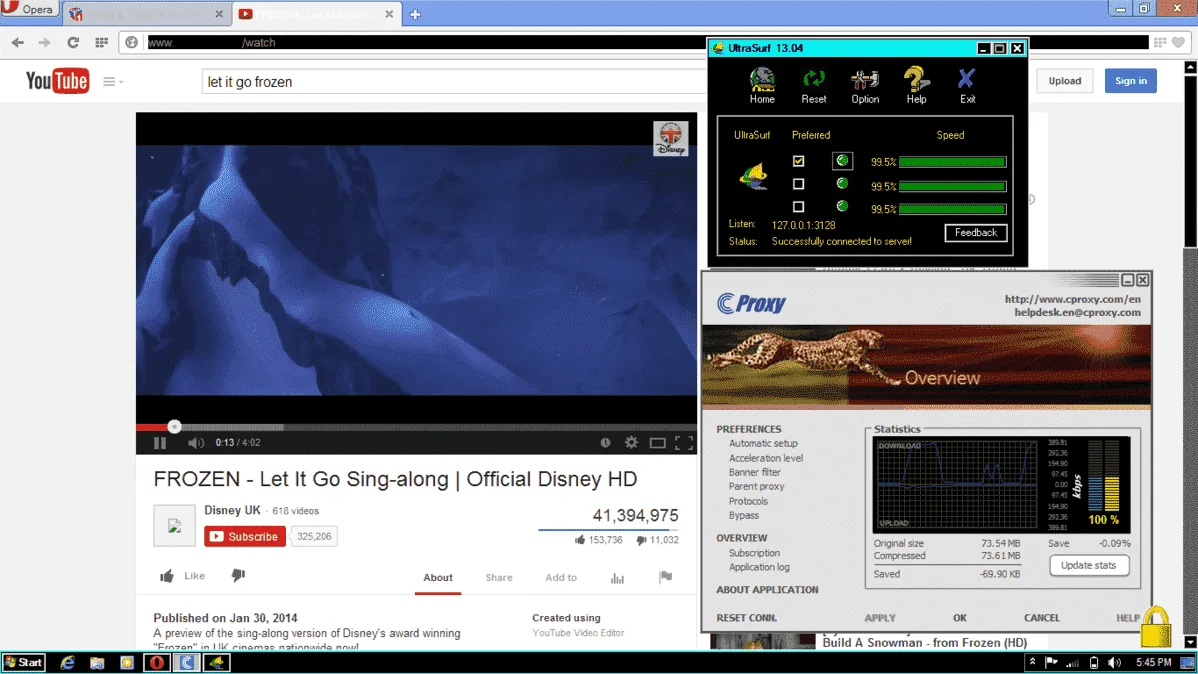Click the browser Back arrow
Screen dimensions: 1198x674
(18, 43)
